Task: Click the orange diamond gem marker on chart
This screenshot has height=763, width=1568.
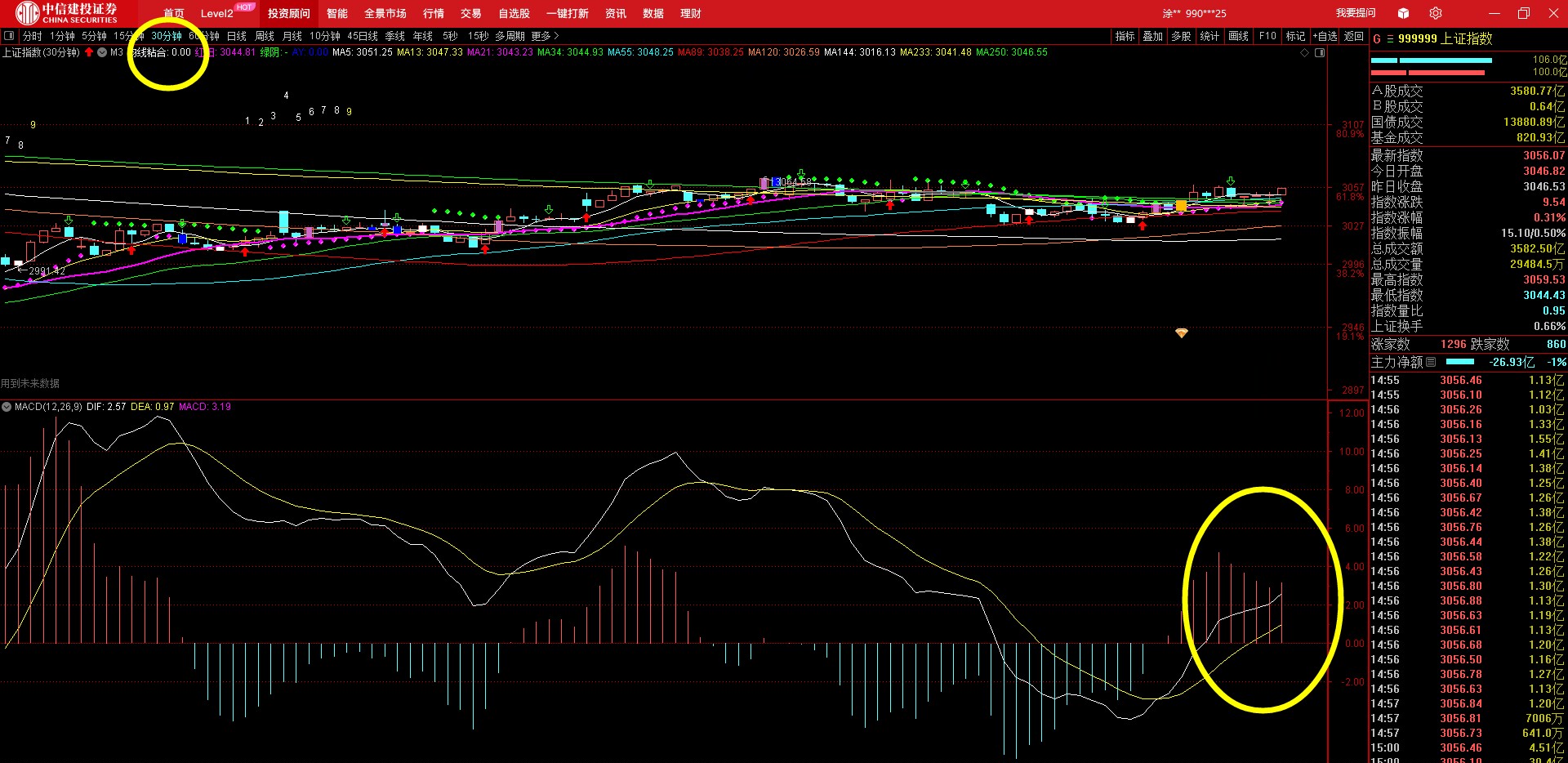Action: (x=1182, y=333)
